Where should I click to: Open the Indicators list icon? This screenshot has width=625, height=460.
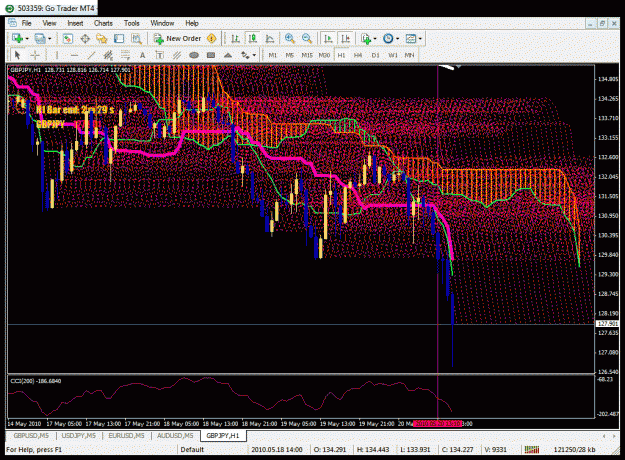click(366, 39)
